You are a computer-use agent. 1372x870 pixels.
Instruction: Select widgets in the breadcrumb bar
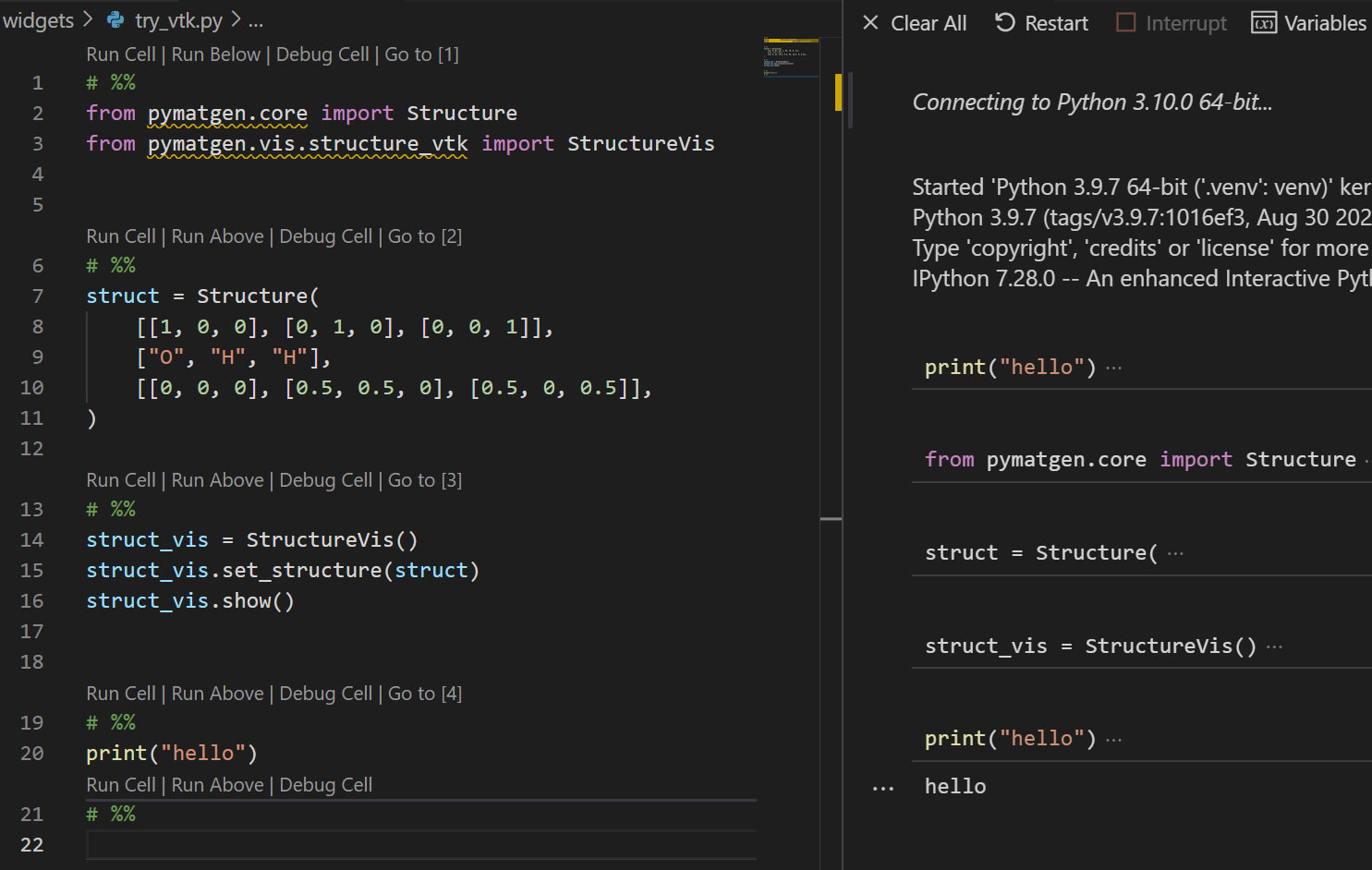point(37,18)
